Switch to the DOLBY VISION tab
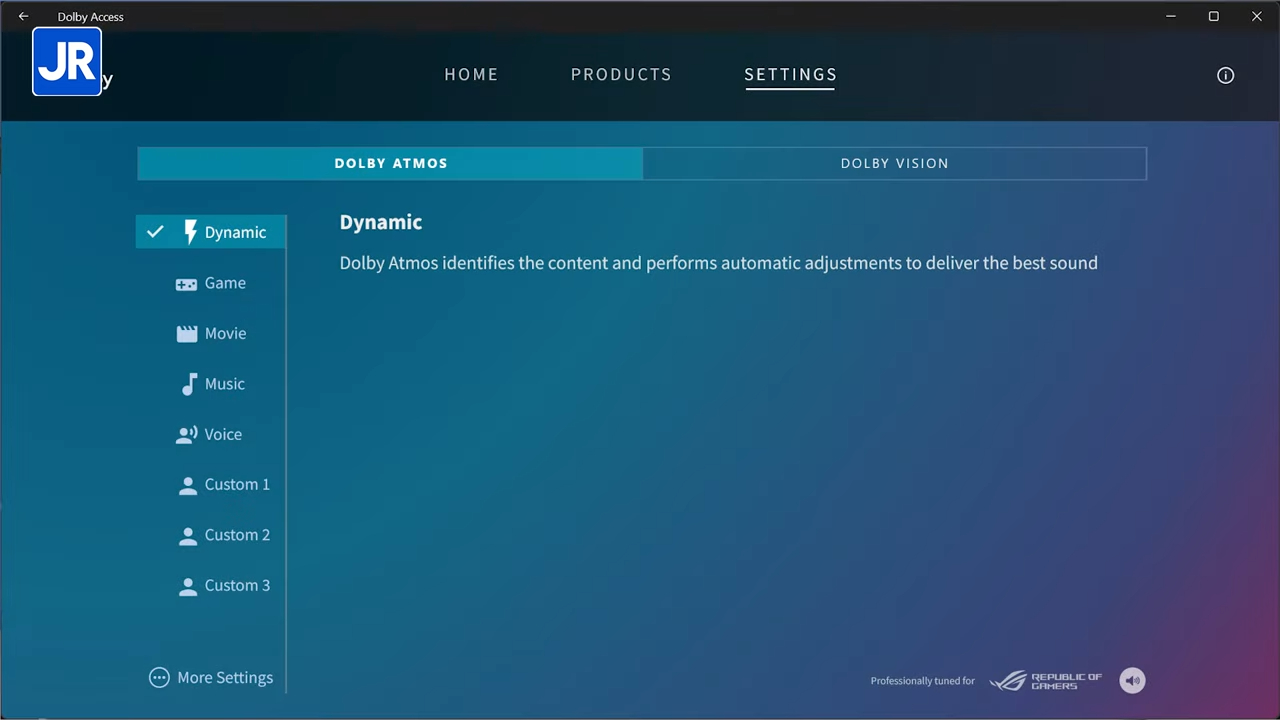Screen dimensions: 1280x720 pos(894,164)
